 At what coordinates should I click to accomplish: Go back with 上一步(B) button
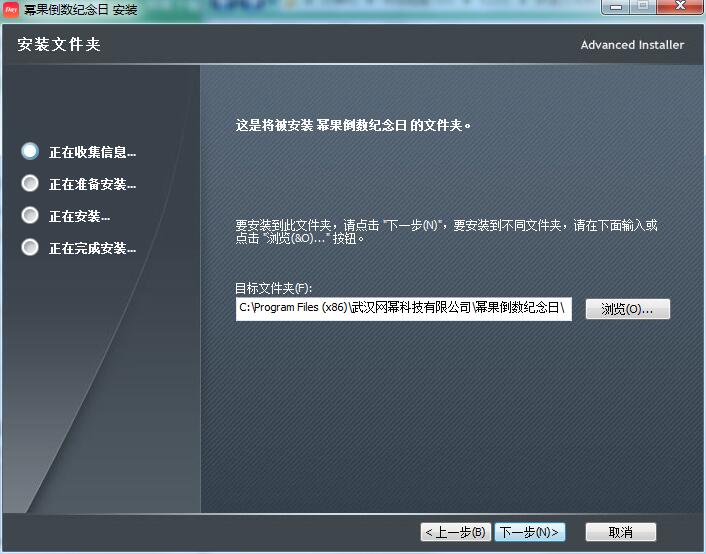(456, 532)
